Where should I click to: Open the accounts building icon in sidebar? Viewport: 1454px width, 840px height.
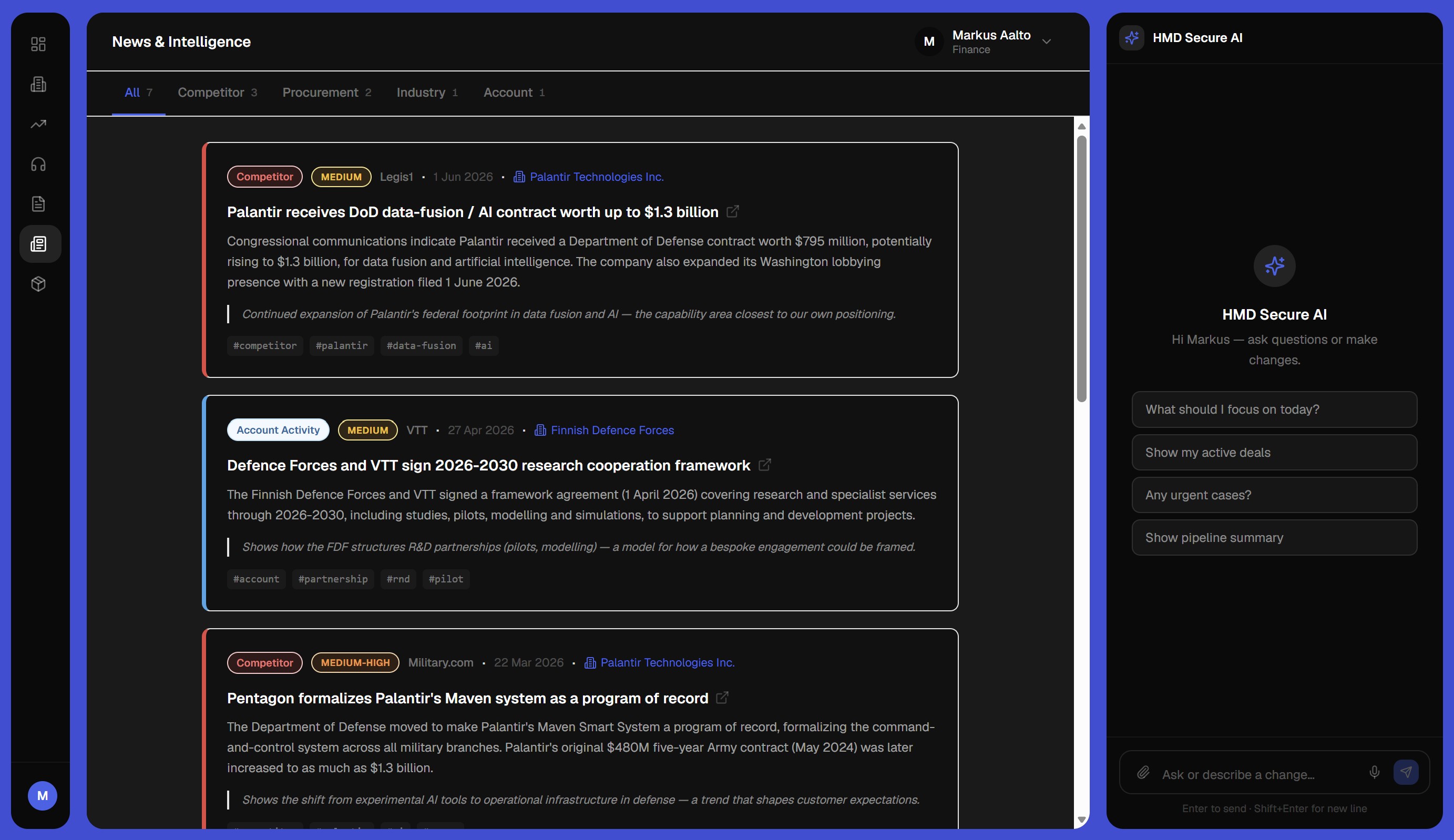point(38,84)
